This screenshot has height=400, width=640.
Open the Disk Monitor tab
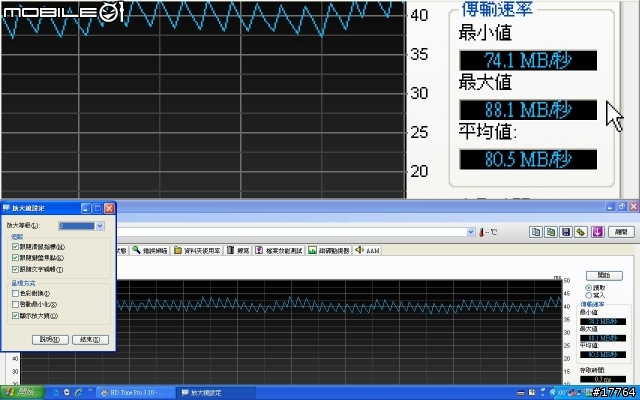pos(329,250)
